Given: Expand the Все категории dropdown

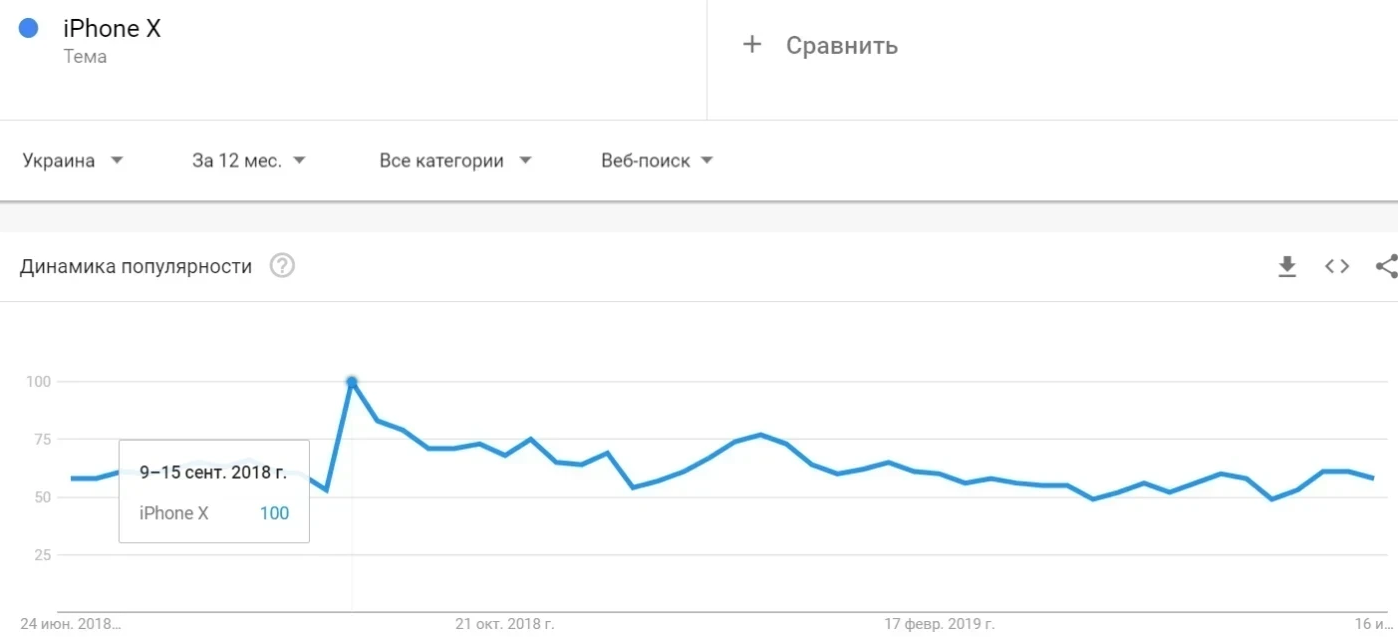Looking at the screenshot, I should [x=456, y=160].
